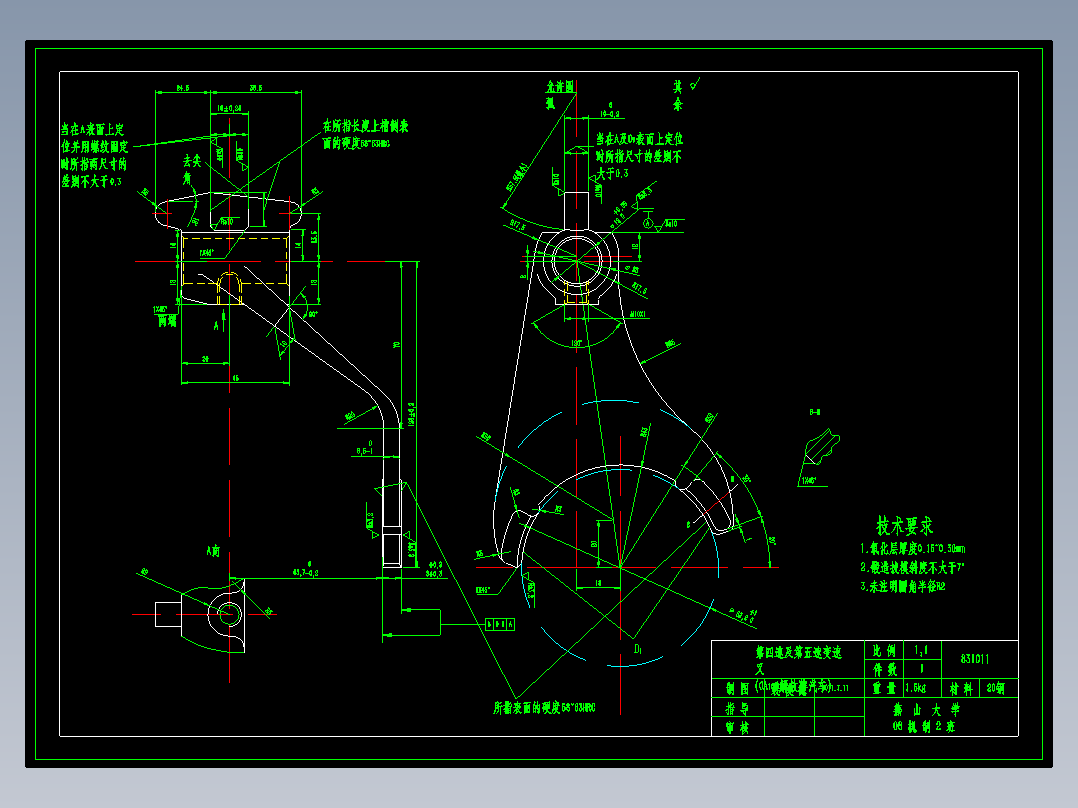Pick the B-B hatched section view
Viewport: 1078px width, 808px height.
[822, 446]
